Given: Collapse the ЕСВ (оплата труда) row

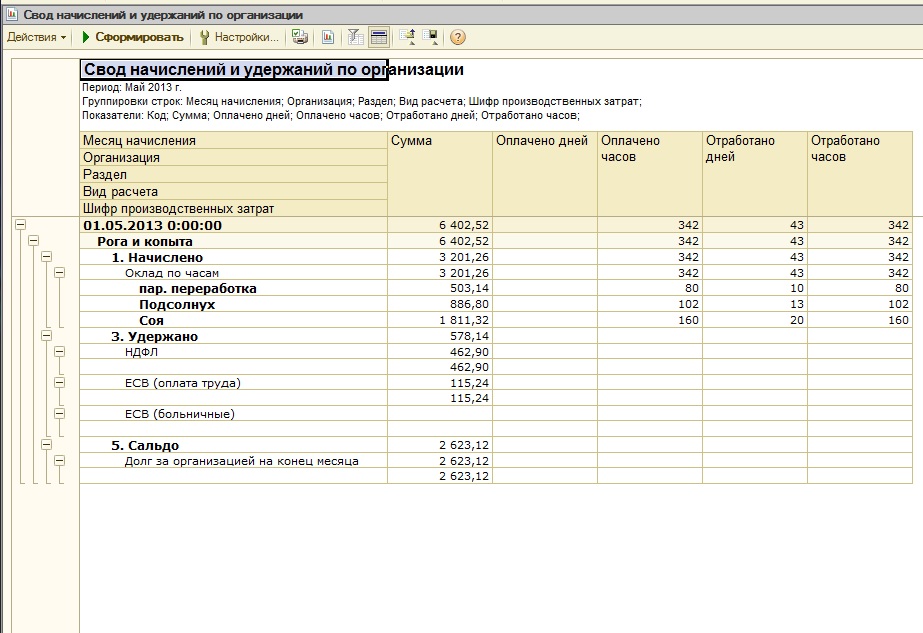Looking at the screenshot, I should (x=59, y=382).
